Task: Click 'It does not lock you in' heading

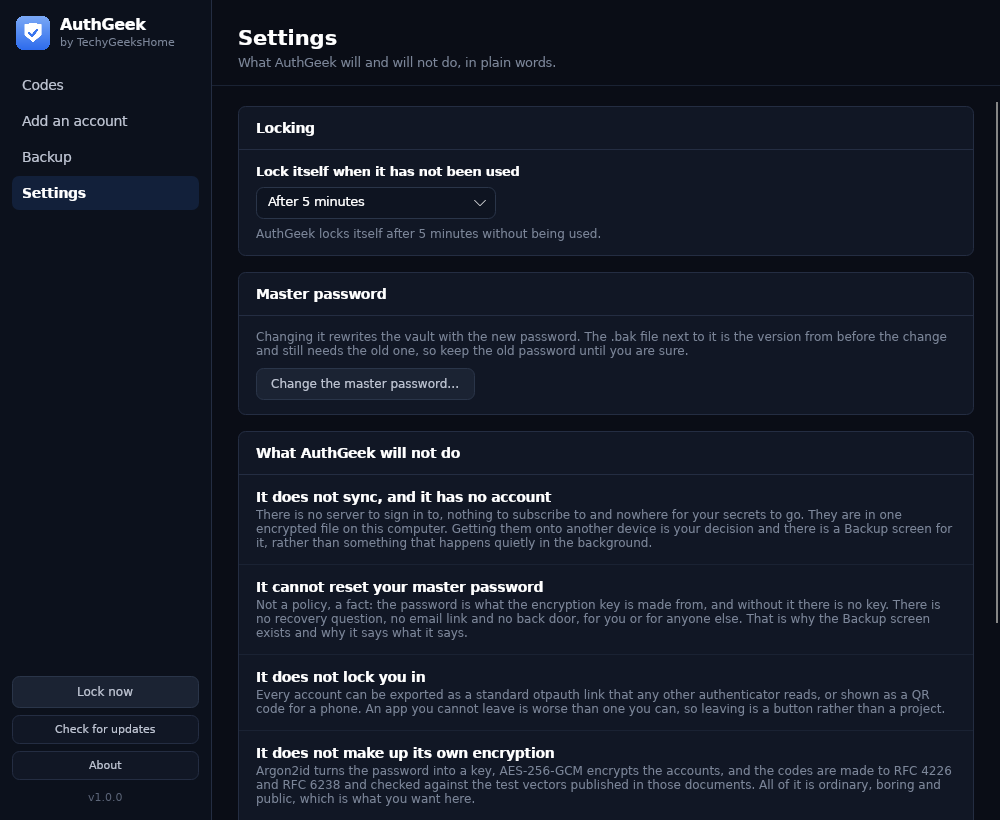Action: coord(341,677)
